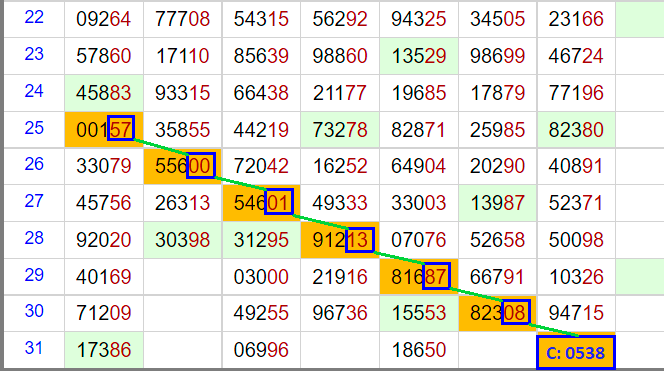Click green cell 13987 in row 27

pos(498,203)
